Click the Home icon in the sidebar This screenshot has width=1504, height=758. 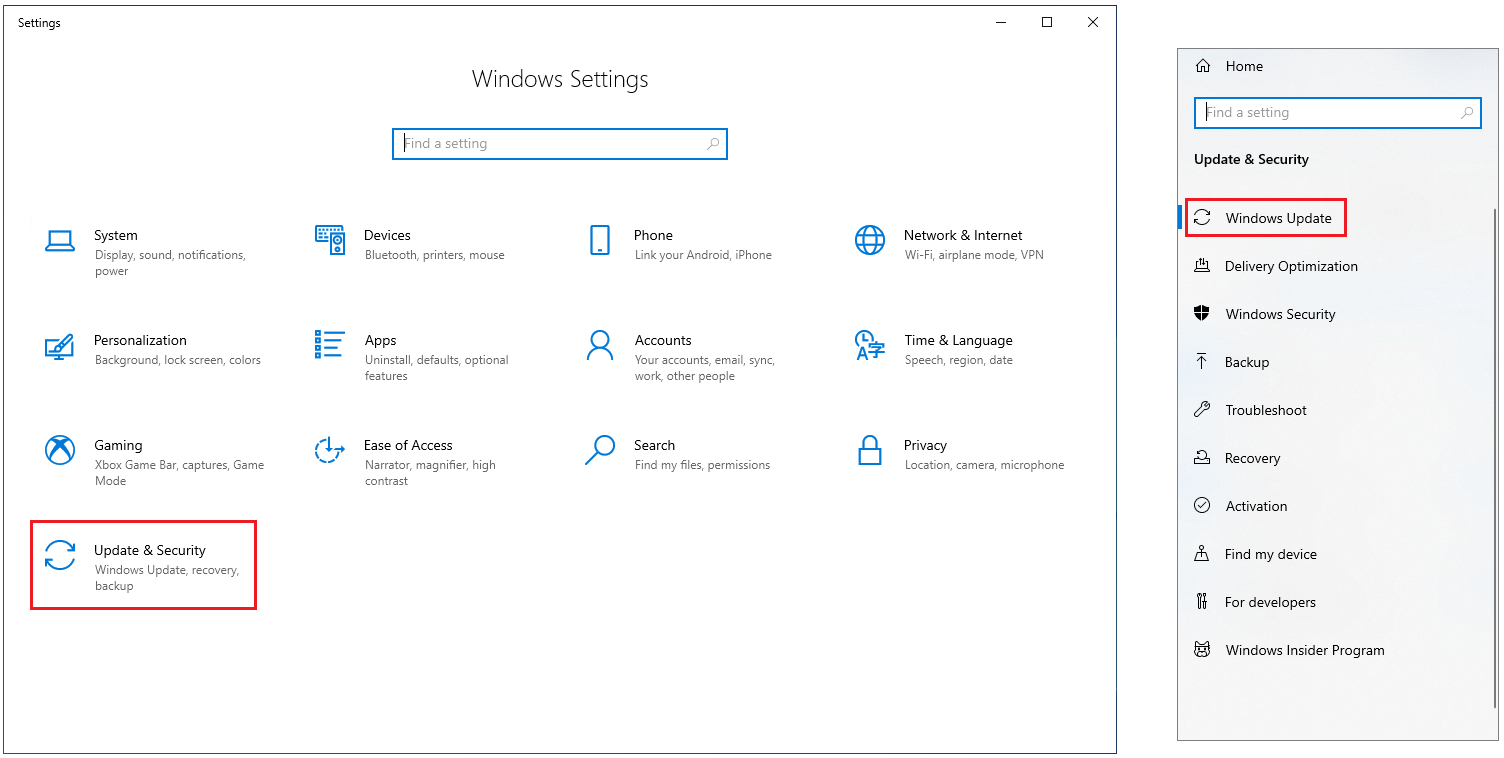(1202, 66)
